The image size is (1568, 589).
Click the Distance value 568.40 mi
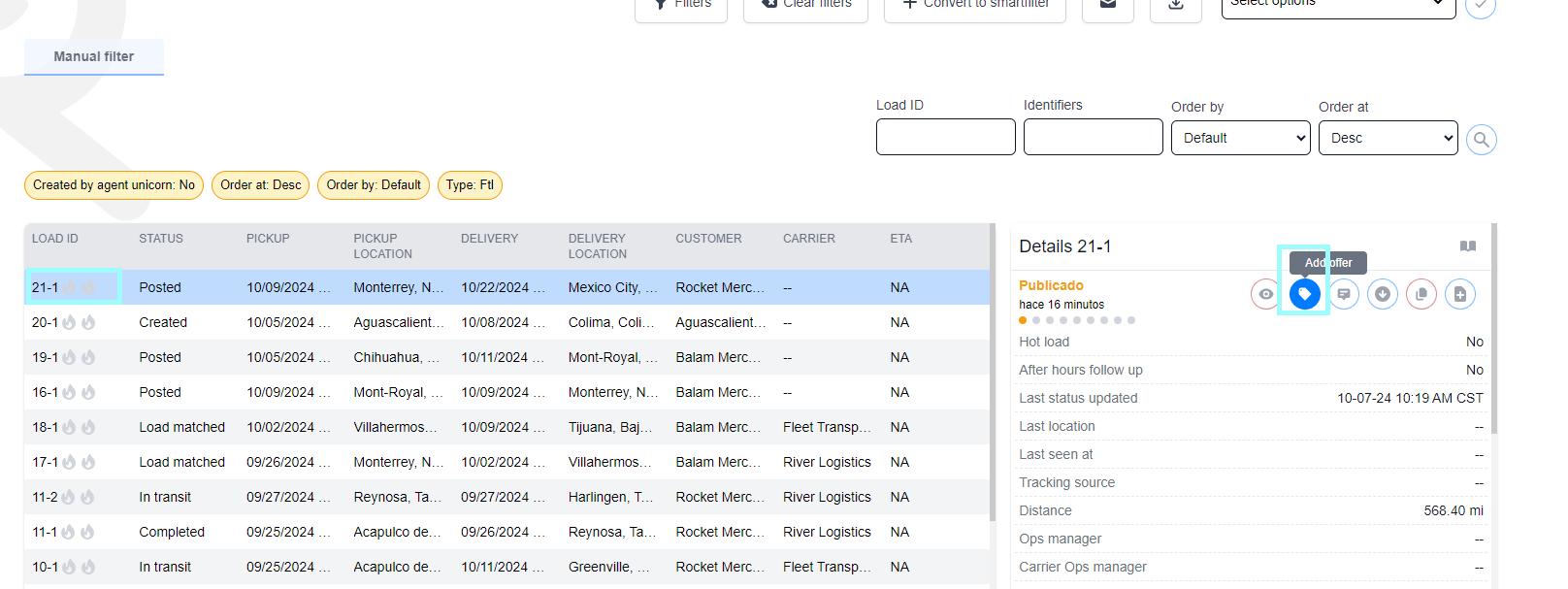(x=1454, y=510)
